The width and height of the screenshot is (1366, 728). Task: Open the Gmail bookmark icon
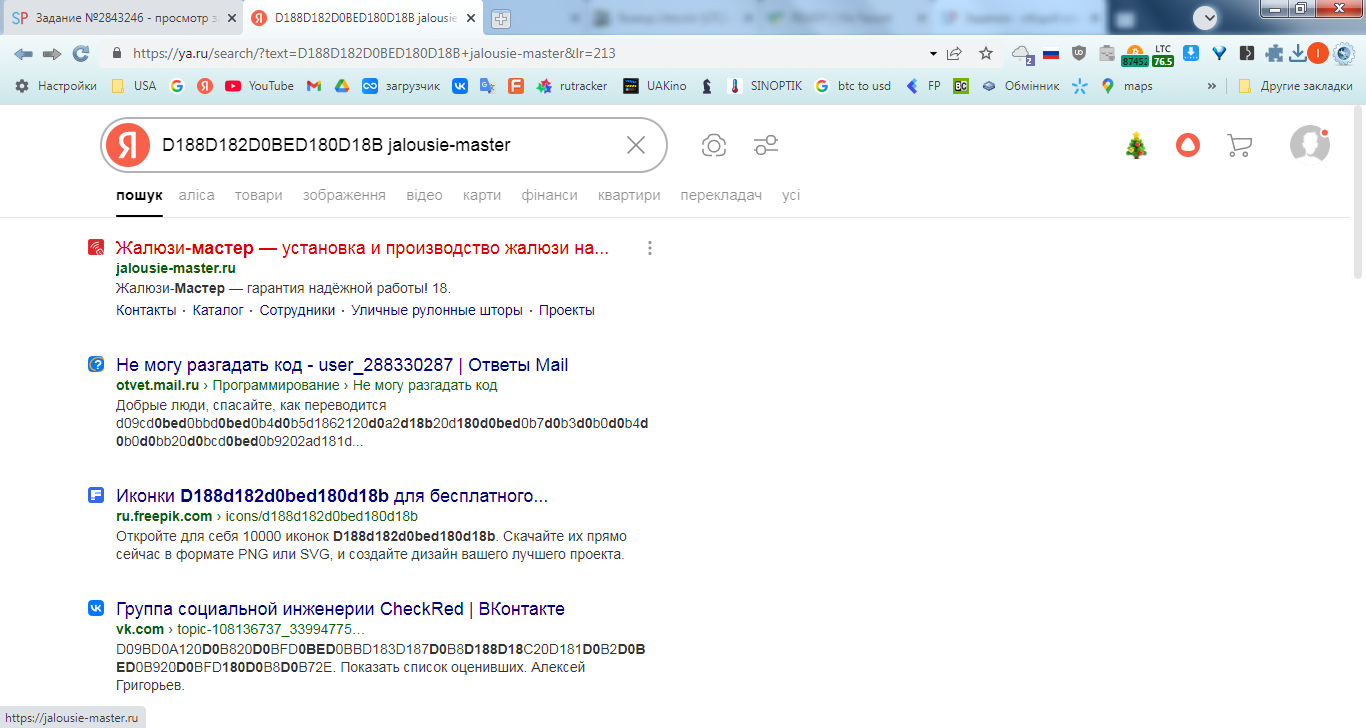[314, 86]
